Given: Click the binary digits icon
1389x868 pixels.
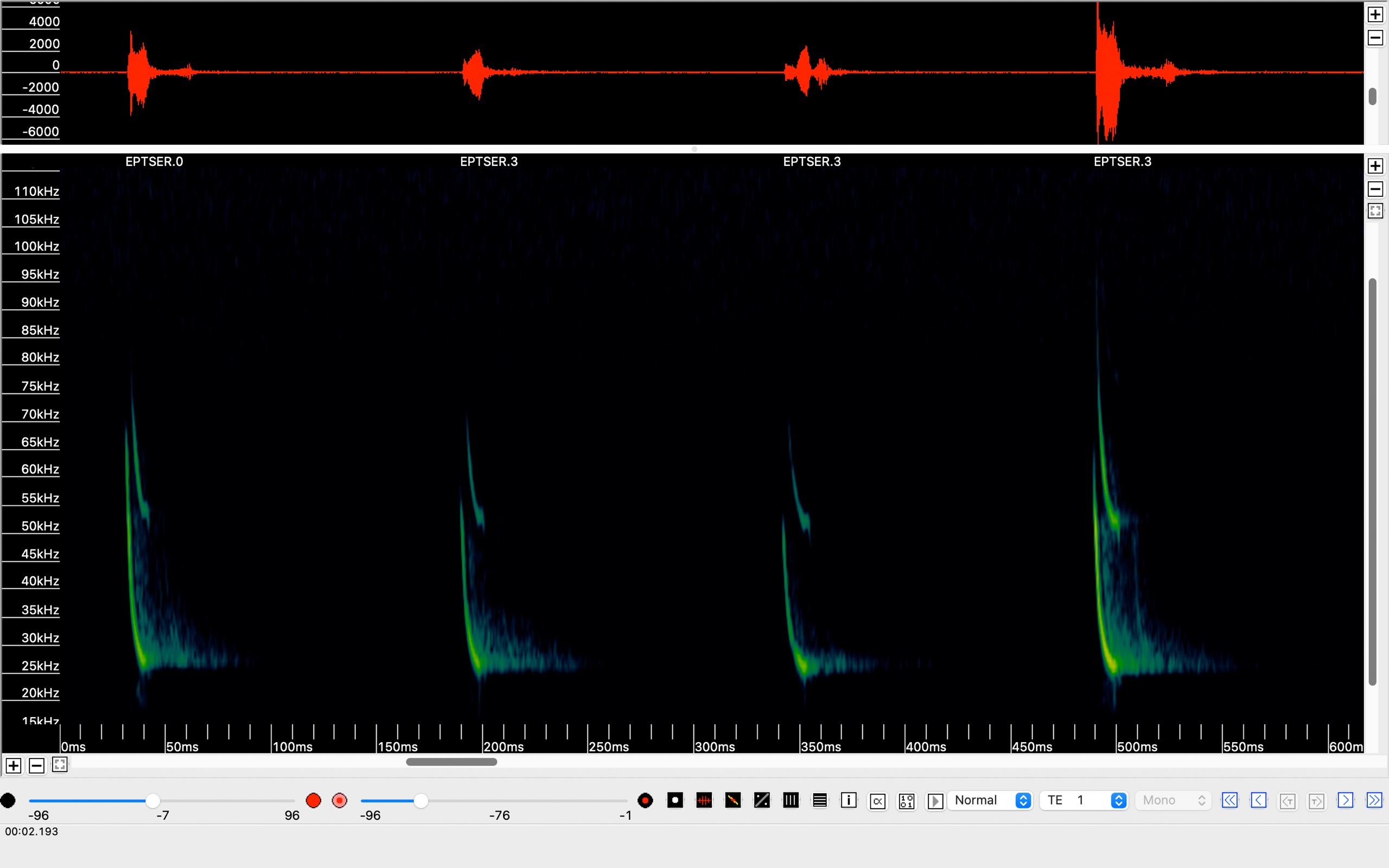Looking at the screenshot, I should (x=906, y=801).
